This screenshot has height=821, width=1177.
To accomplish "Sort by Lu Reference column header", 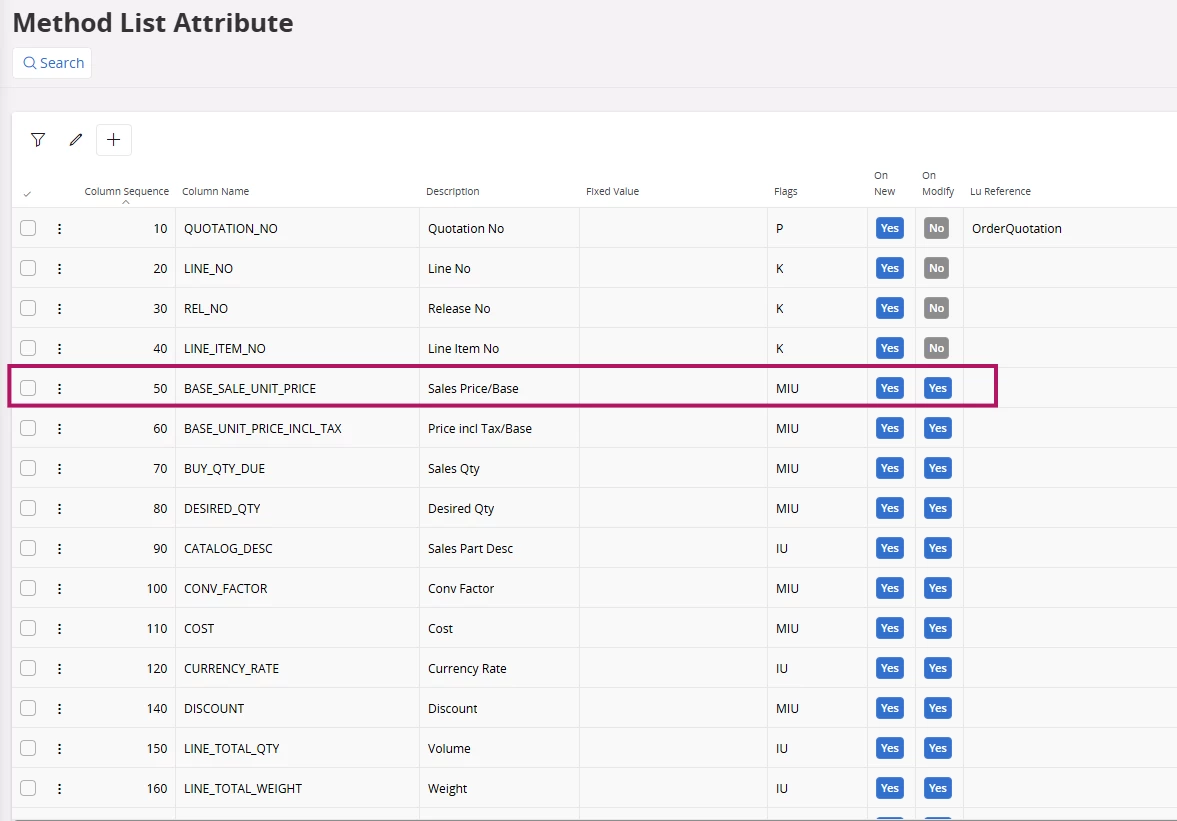I will click(x=1001, y=191).
